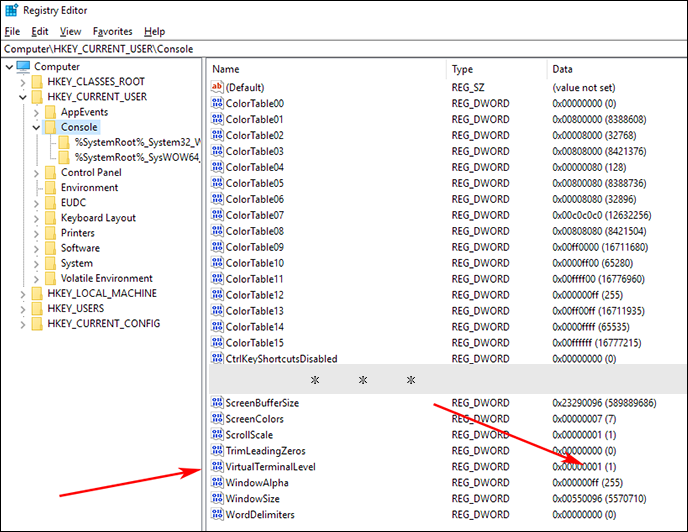Click the Printers folder icon

coord(51,233)
